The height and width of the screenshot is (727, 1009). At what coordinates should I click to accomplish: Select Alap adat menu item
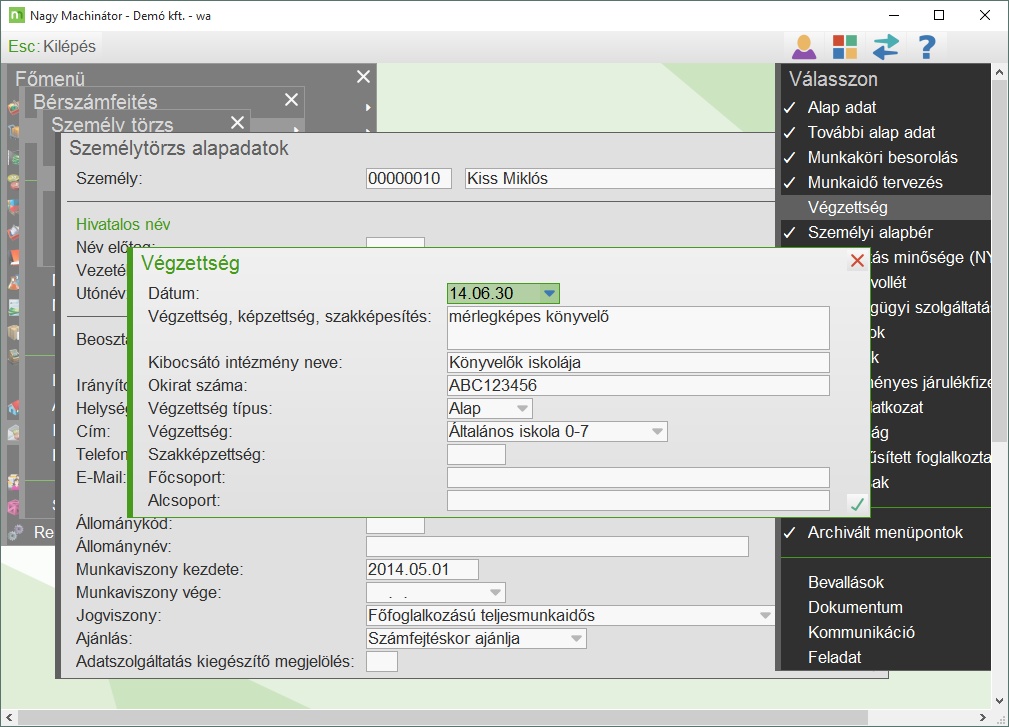(842, 107)
